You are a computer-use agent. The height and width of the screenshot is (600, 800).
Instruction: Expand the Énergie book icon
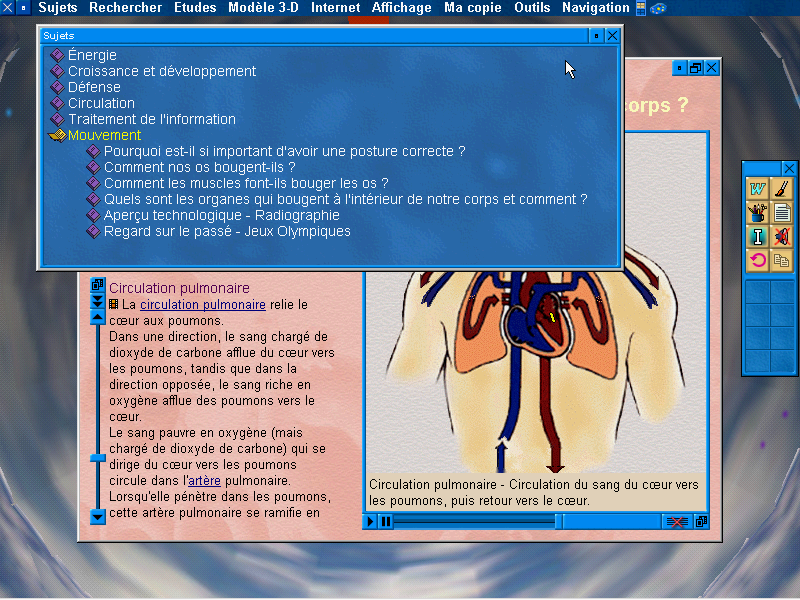[x=57, y=55]
